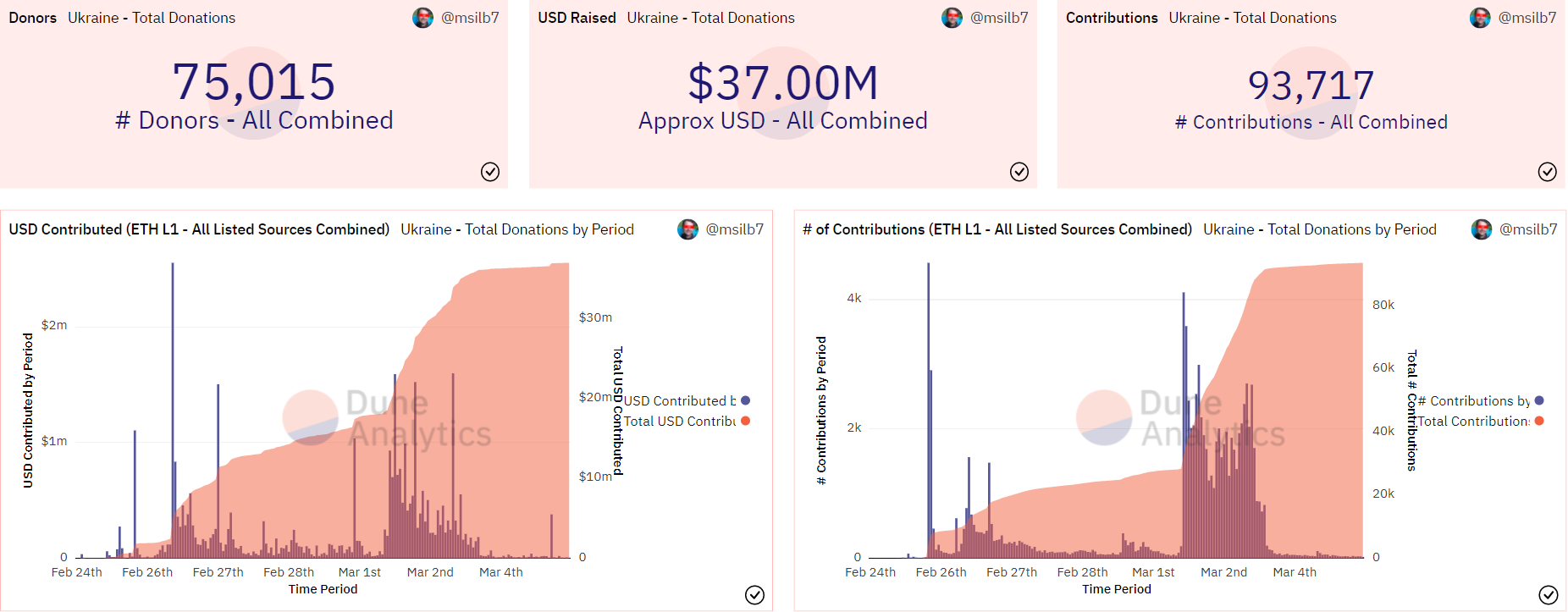Open '# of Contributions (ETH L1...)' chart title
The image size is (1568, 612).
pyautogui.click(x=997, y=229)
